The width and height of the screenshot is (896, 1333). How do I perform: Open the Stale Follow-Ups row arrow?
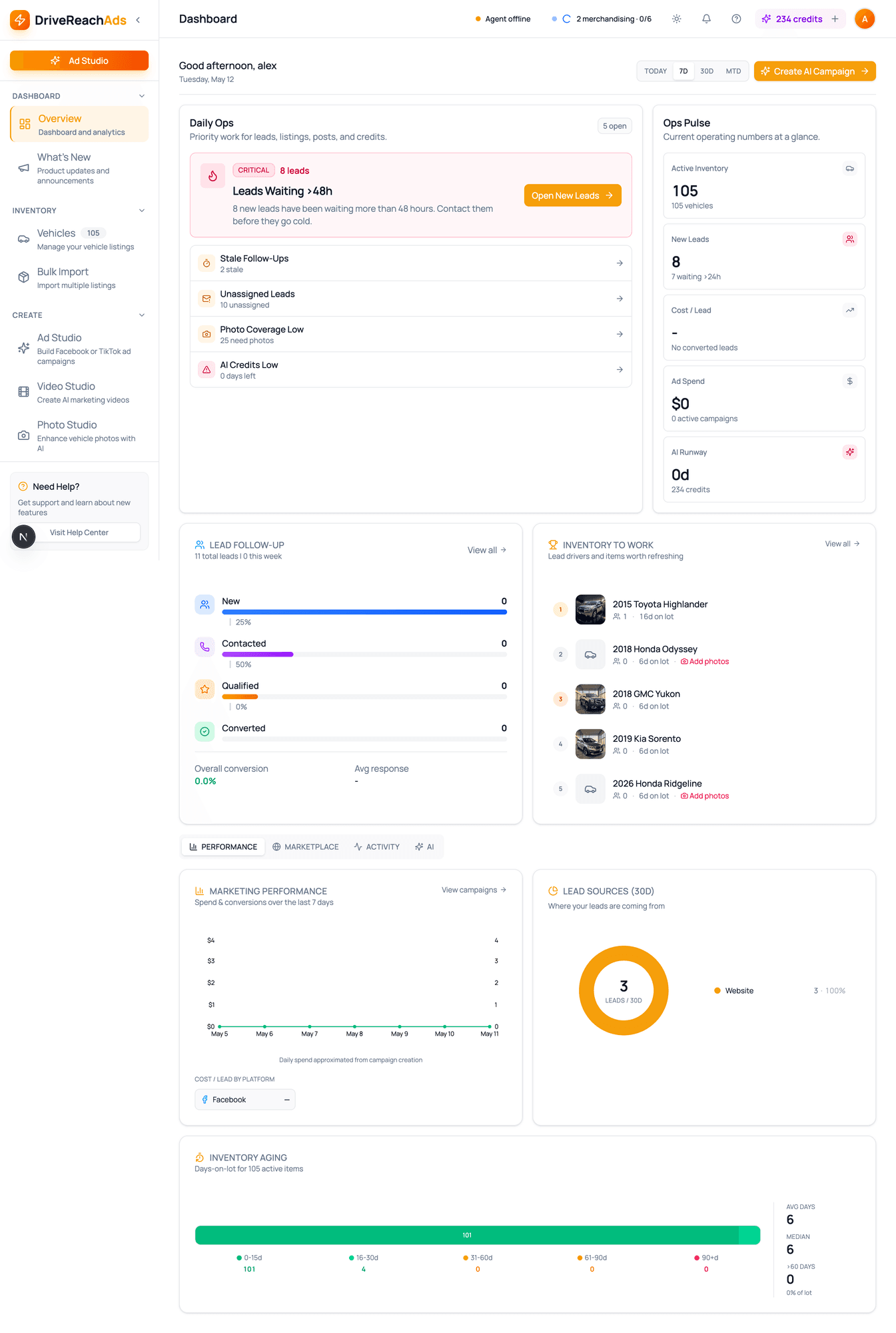[x=620, y=263]
